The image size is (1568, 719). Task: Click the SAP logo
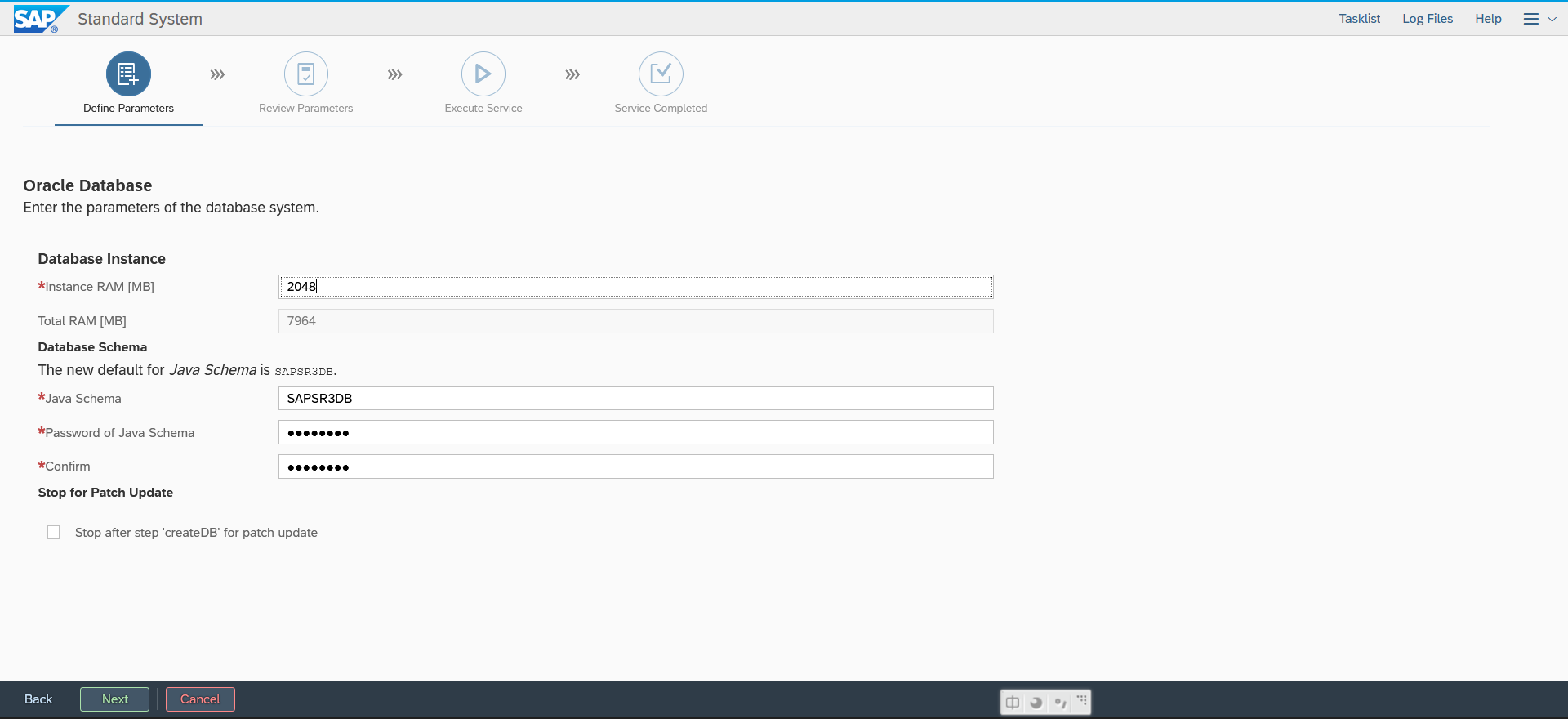pyautogui.click(x=41, y=19)
